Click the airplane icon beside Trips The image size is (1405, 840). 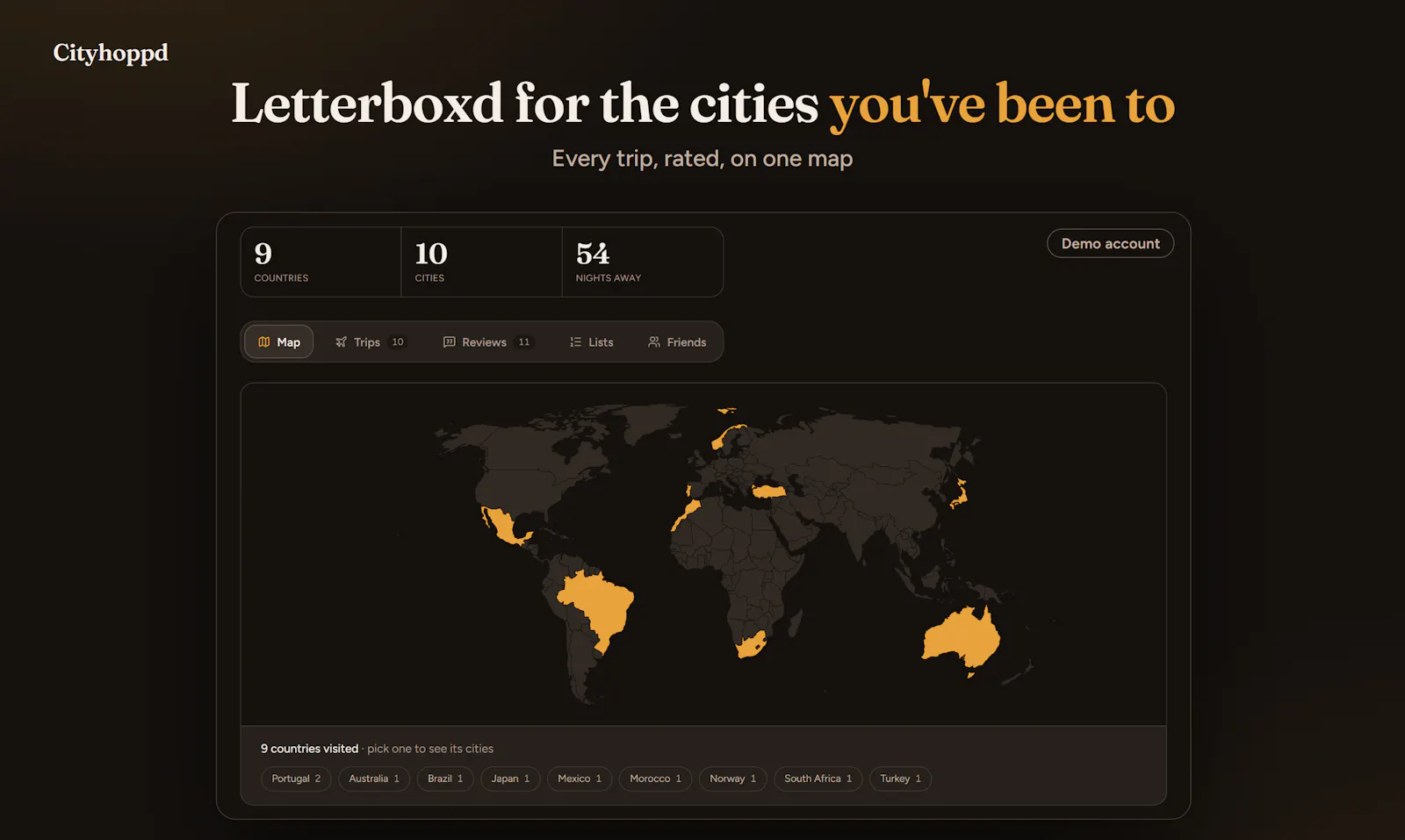(x=342, y=342)
